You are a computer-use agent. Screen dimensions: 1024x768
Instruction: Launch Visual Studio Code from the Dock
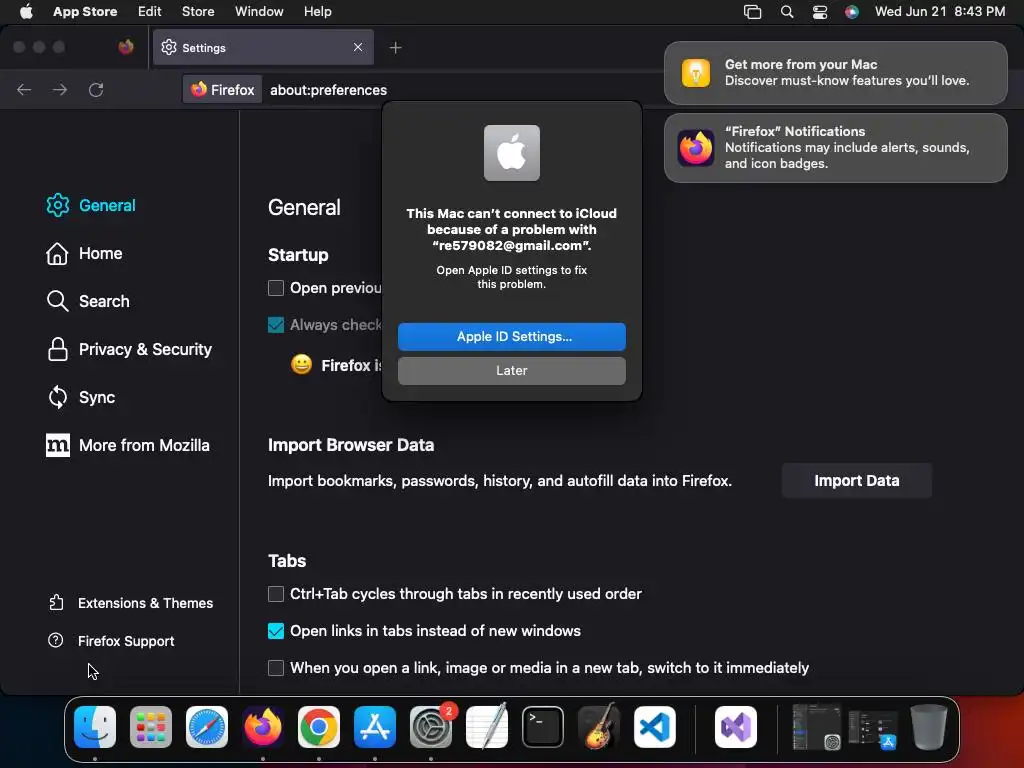[654, 726]
